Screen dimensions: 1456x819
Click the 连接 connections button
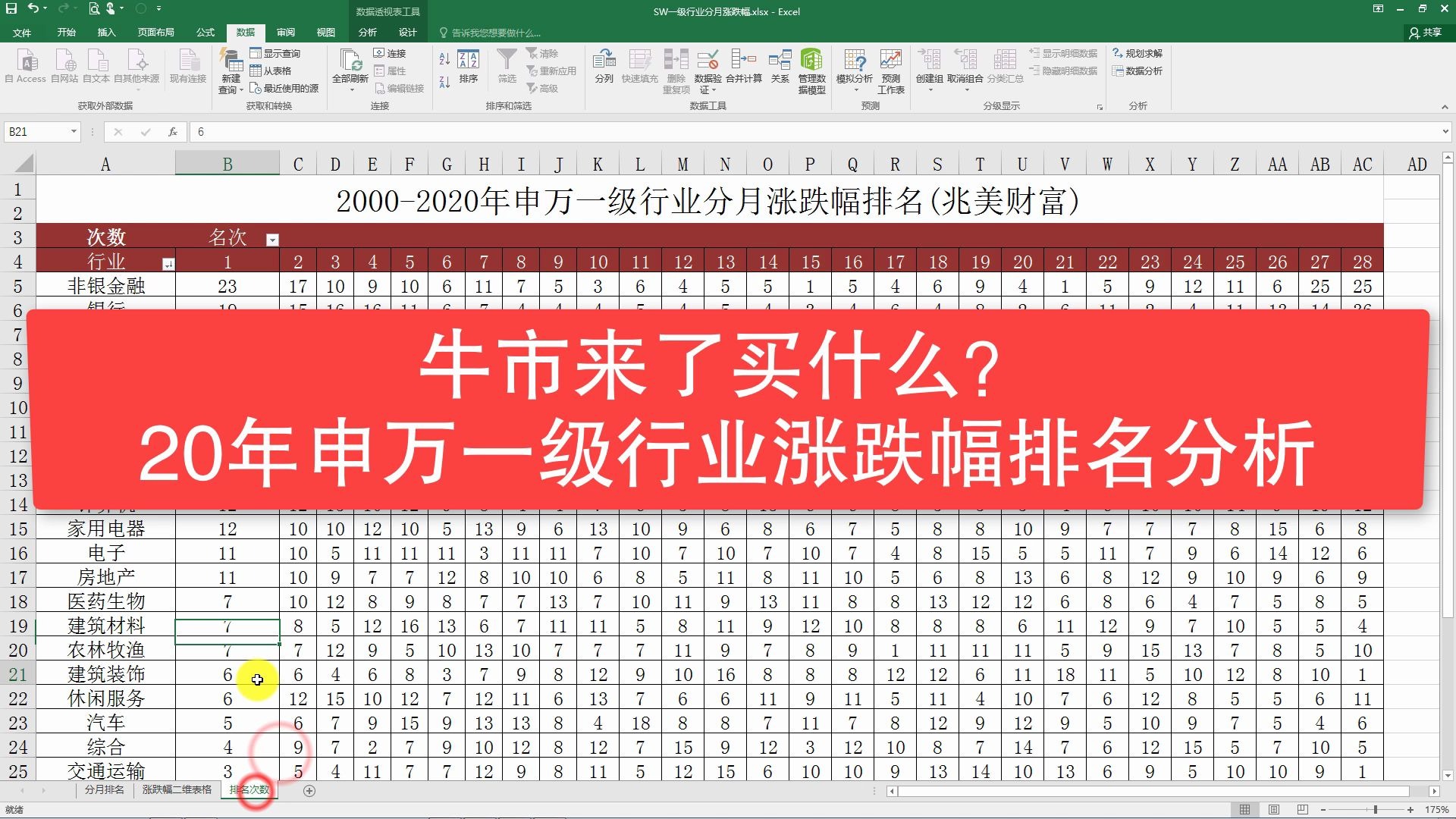tap(390, 53)
